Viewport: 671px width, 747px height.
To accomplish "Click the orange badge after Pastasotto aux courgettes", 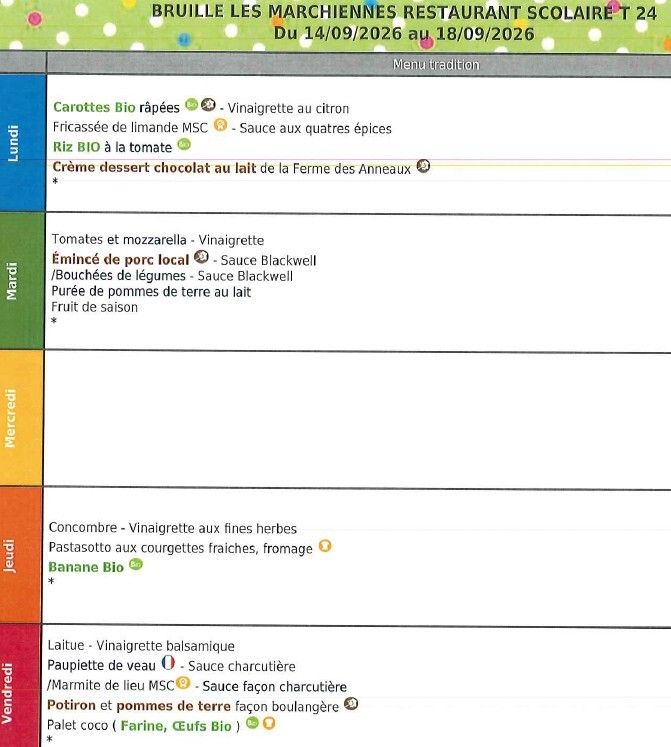I will coord(325,545).
